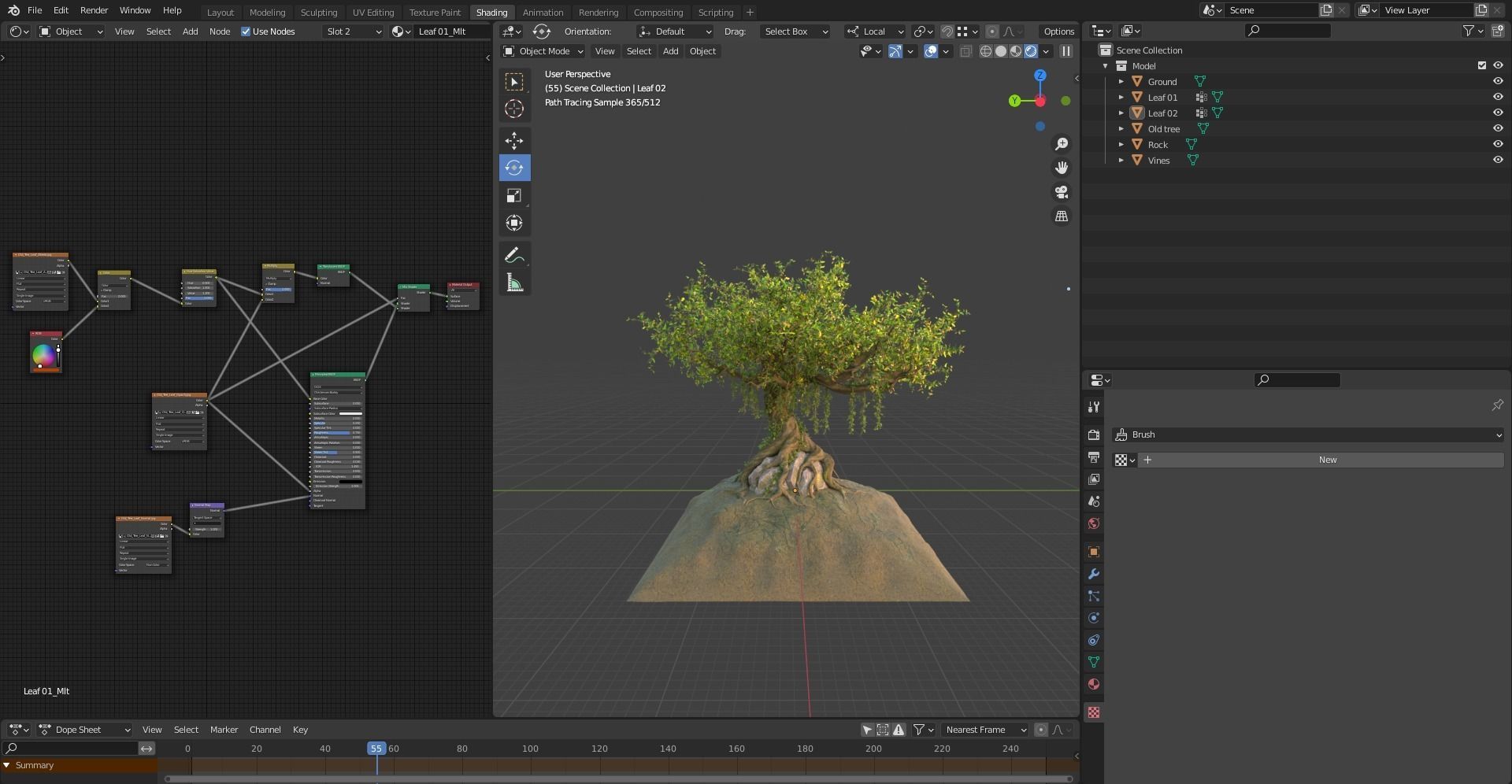Open the World properties tab
This screenshot has height=784, width=1512.
[1093, 523]
